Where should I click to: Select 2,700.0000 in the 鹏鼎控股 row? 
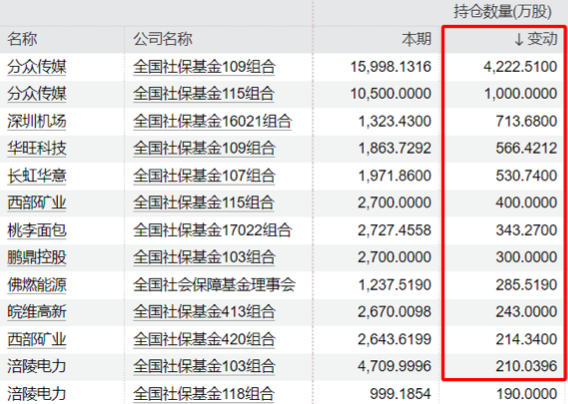point(395,257)
